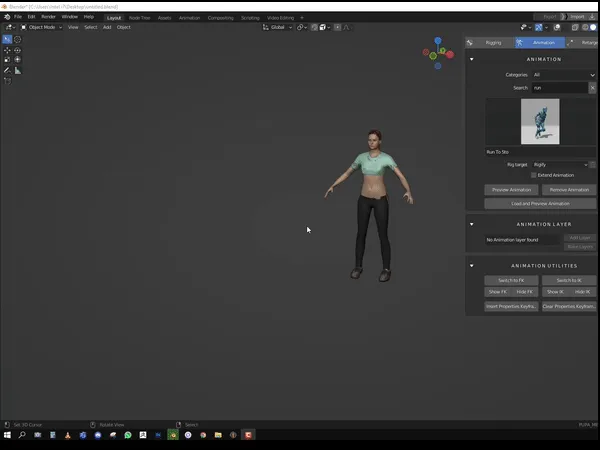Open the Categories All dropdown

tap(564, 75)
